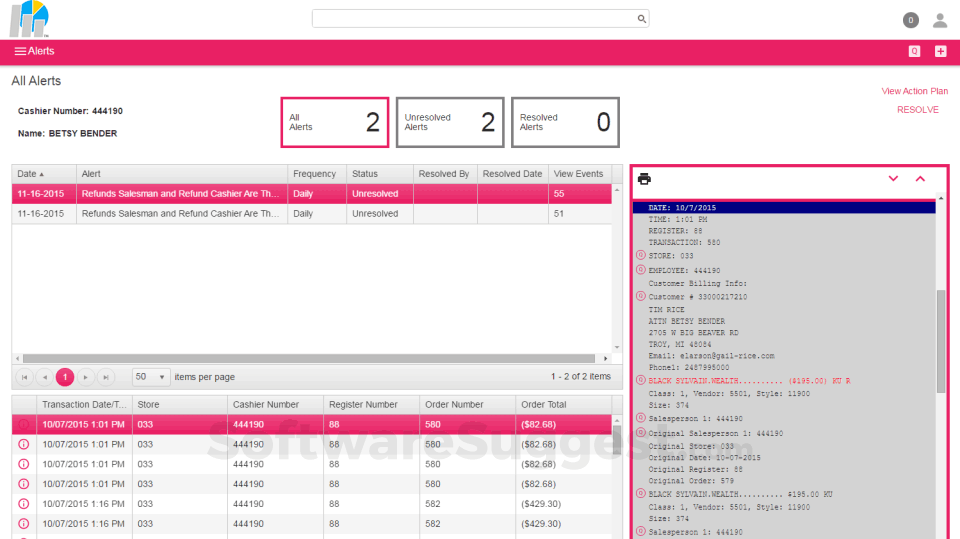
Task: Select first ($429.30) order total cell
Action: click(x=563, y=504)
